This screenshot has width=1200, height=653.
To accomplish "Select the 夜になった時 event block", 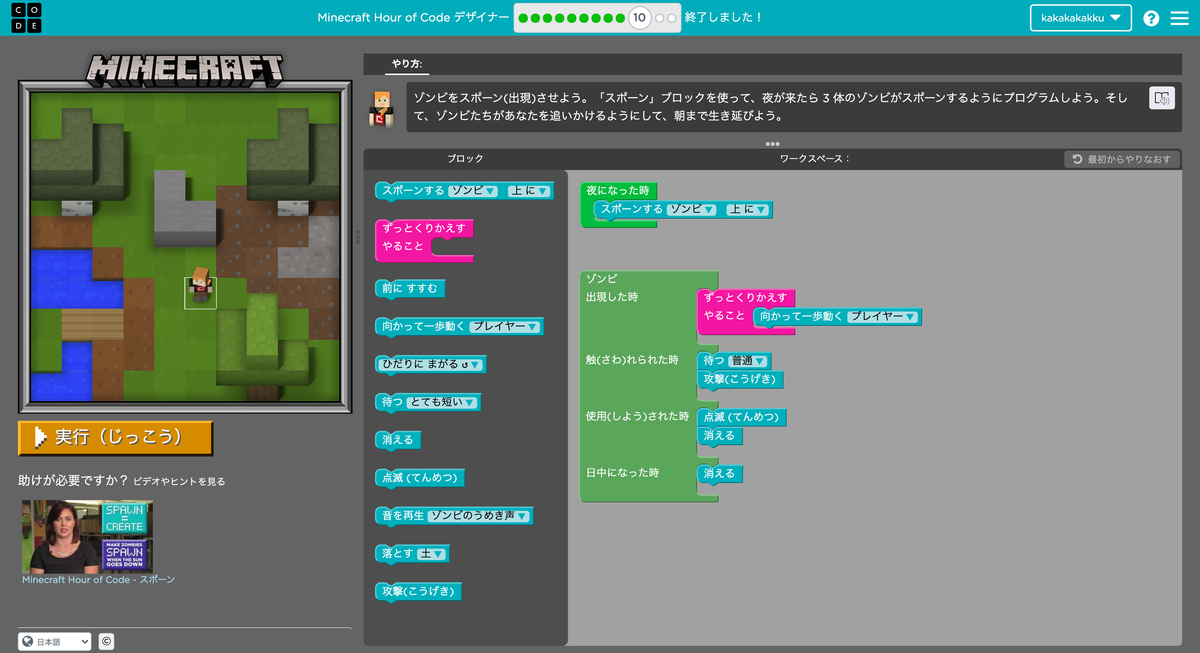I will [x=617, y=190].
